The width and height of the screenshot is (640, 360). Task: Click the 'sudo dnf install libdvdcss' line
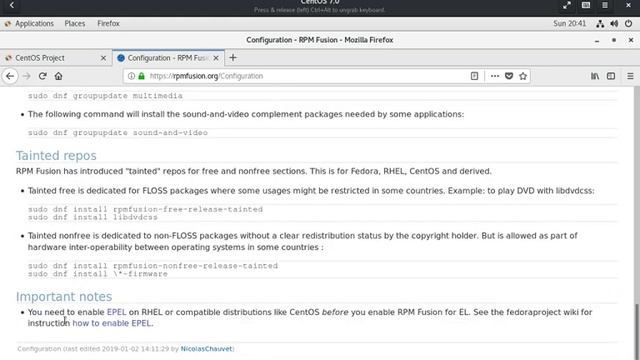click(x=93, y=218)
